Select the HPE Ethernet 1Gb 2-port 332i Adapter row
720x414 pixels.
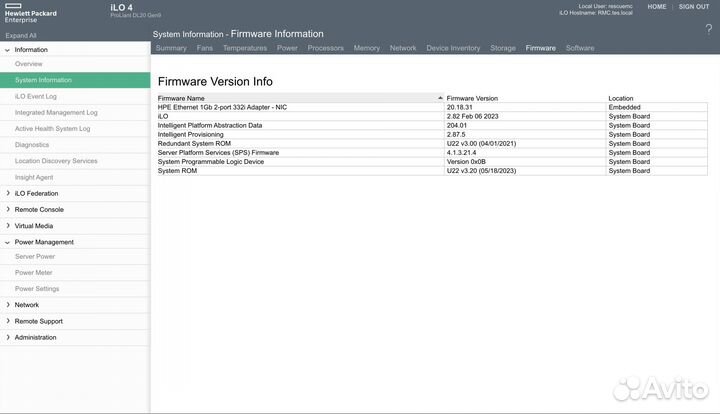tap(432, 107)
